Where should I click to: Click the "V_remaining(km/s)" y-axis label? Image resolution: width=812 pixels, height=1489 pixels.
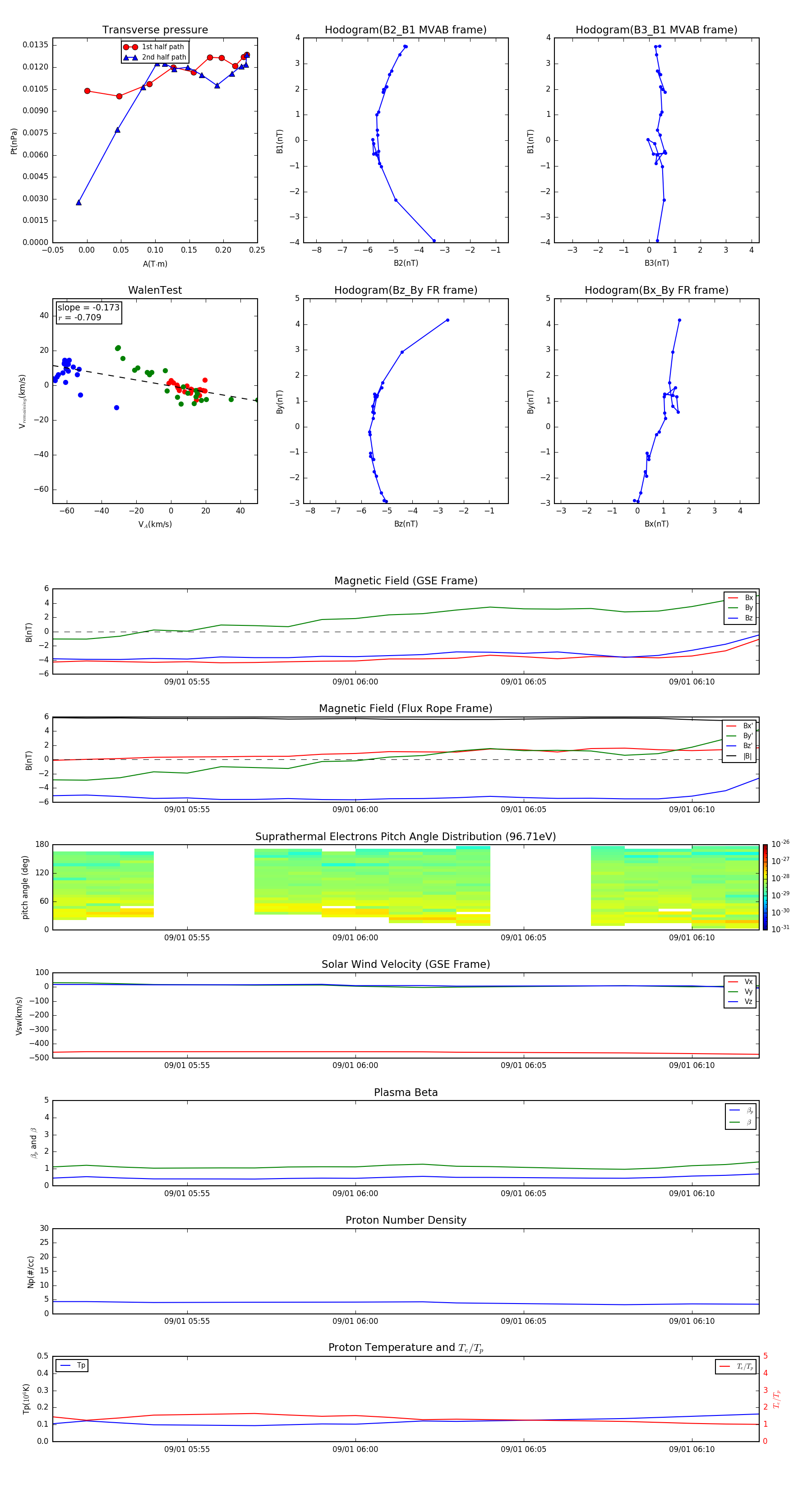click(x=23, y=401)
